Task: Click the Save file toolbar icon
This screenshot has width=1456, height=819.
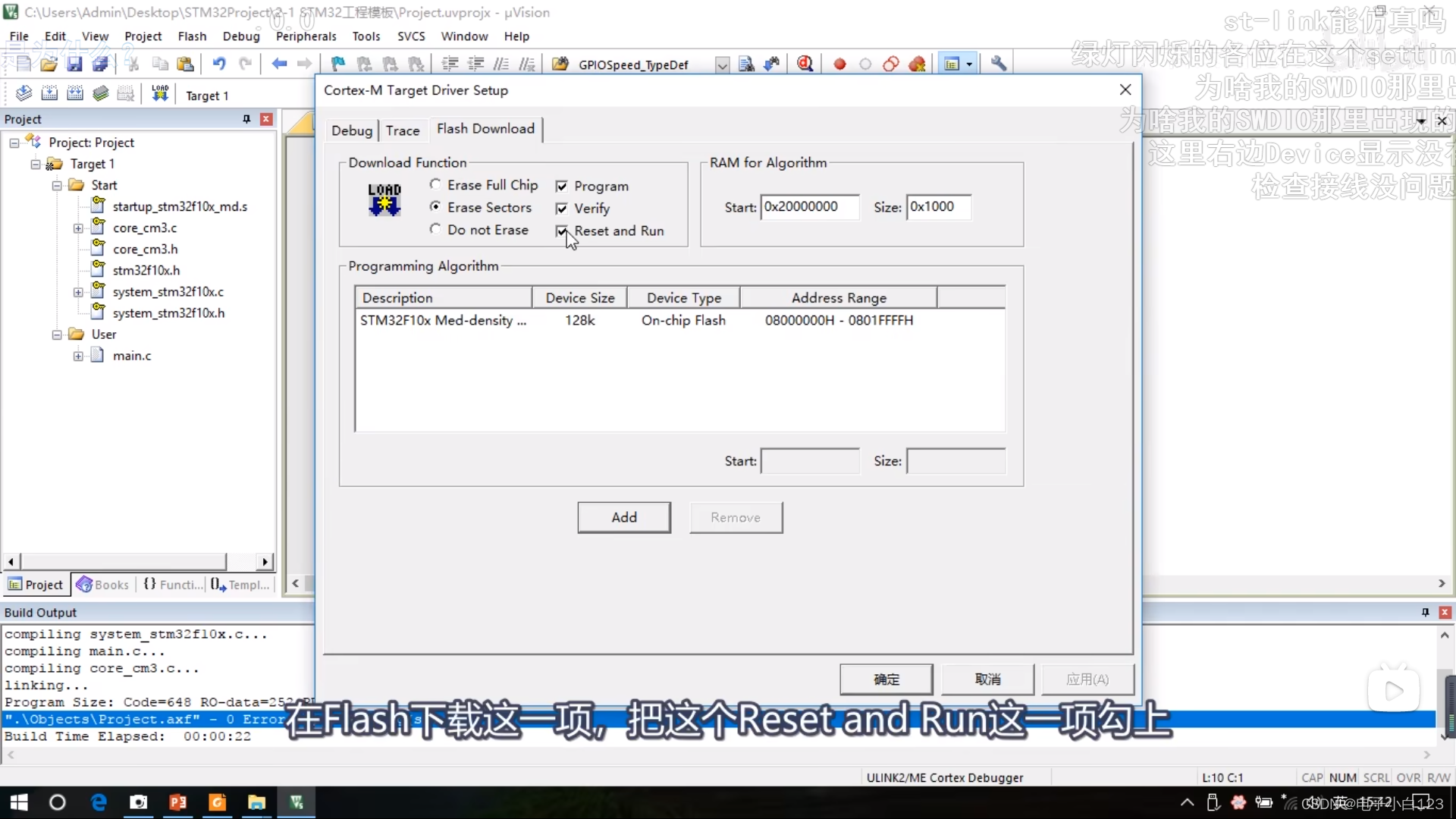Action: [74, 64]
